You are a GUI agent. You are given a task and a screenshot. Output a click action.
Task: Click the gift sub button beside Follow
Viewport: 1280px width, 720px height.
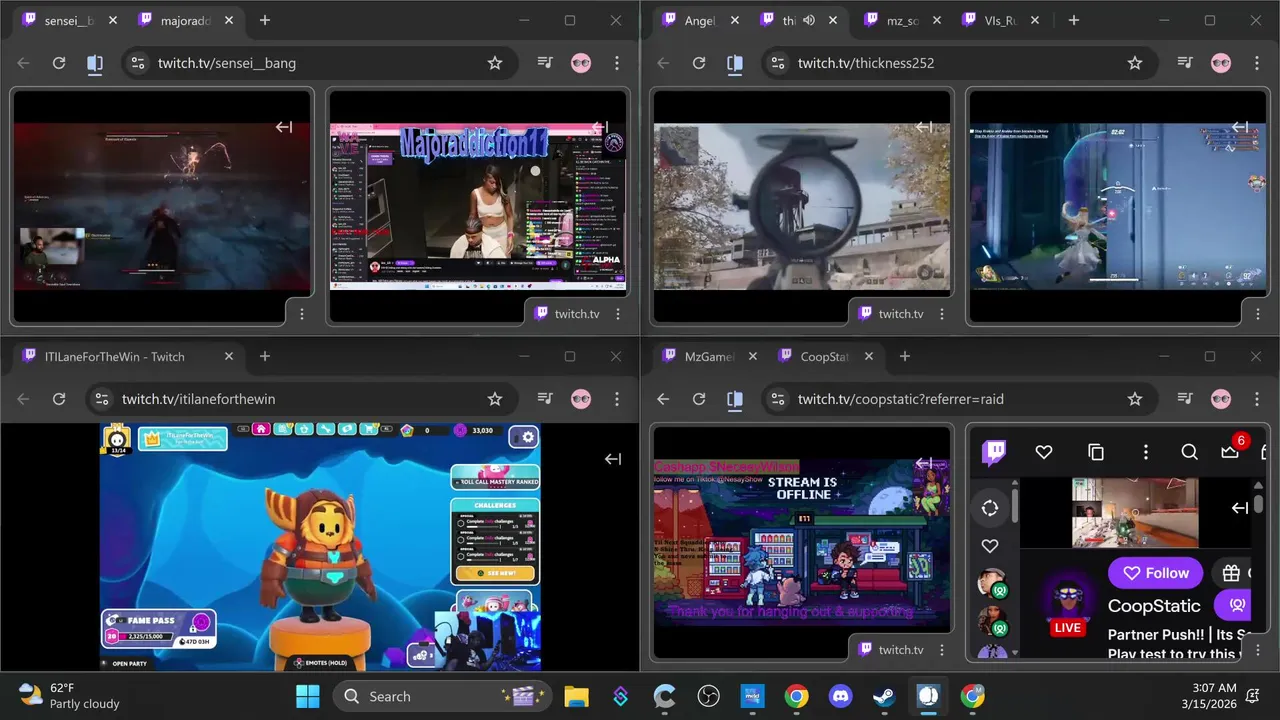[x=1232, y=573]
